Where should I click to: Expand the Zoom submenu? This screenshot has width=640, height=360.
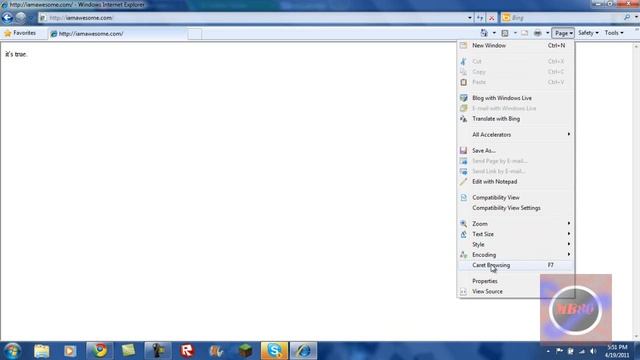tap(516, 224)
